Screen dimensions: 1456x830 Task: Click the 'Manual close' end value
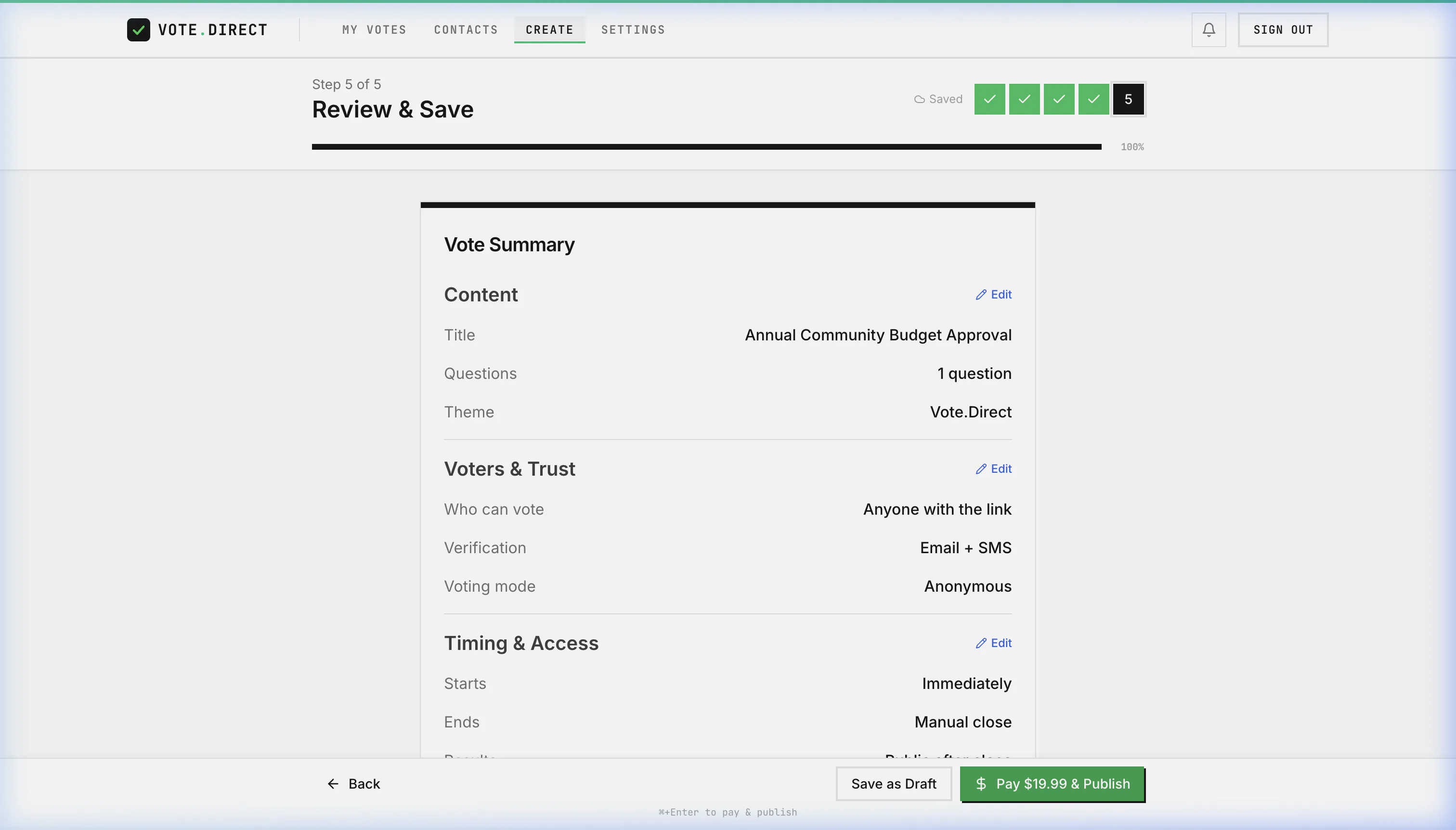pos(963,722)
